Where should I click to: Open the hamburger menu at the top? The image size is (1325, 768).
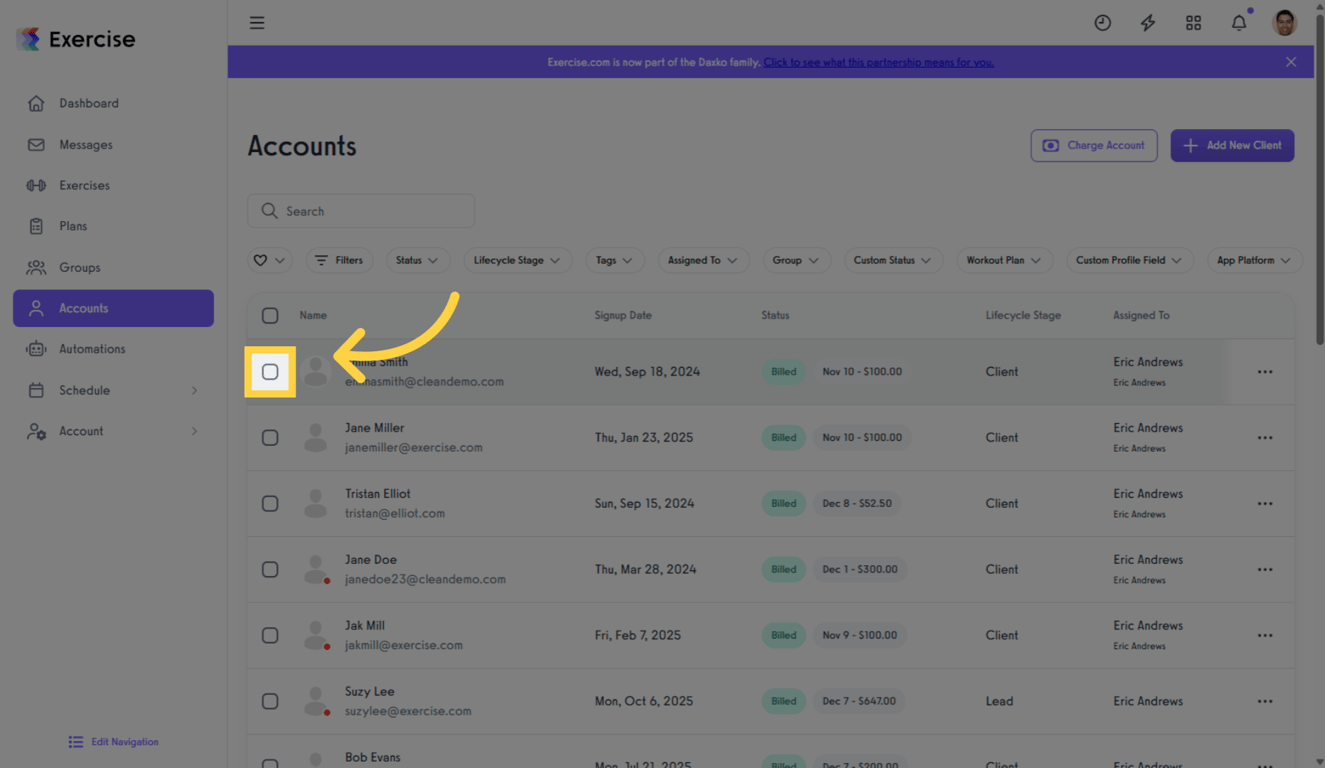point(257,22)
